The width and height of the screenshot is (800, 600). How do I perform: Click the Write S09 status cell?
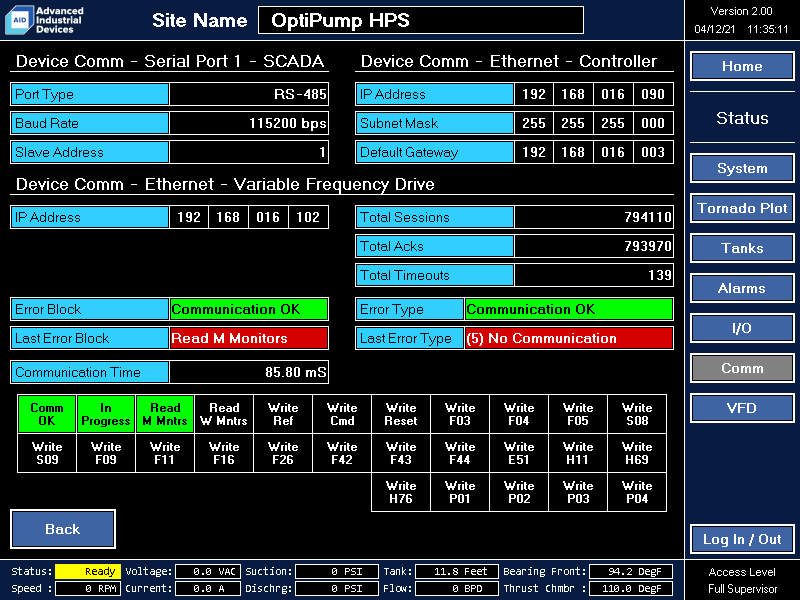pyautogui.click(x=47, y=453)
